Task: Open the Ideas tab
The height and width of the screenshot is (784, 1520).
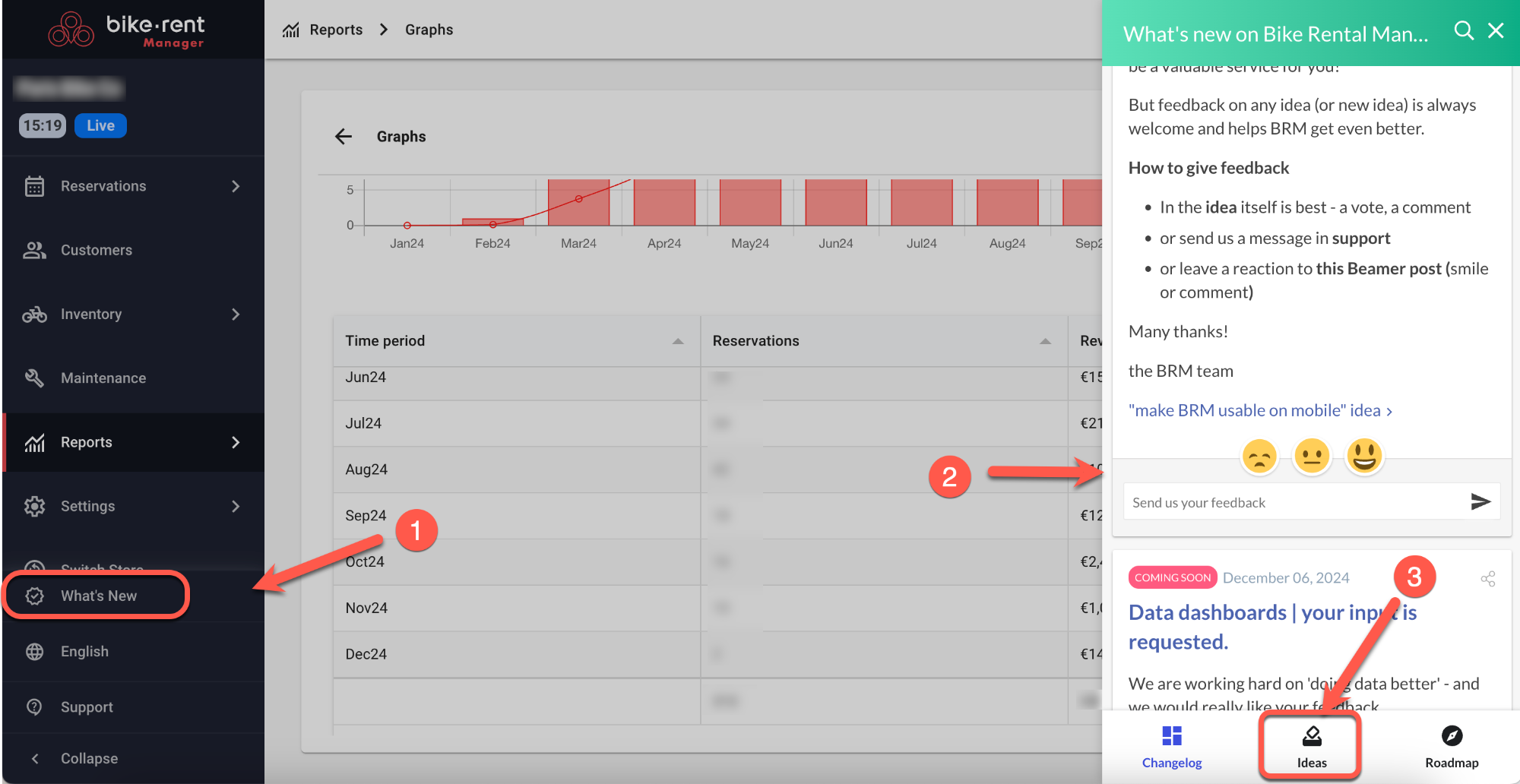Action: point(1311,747)
